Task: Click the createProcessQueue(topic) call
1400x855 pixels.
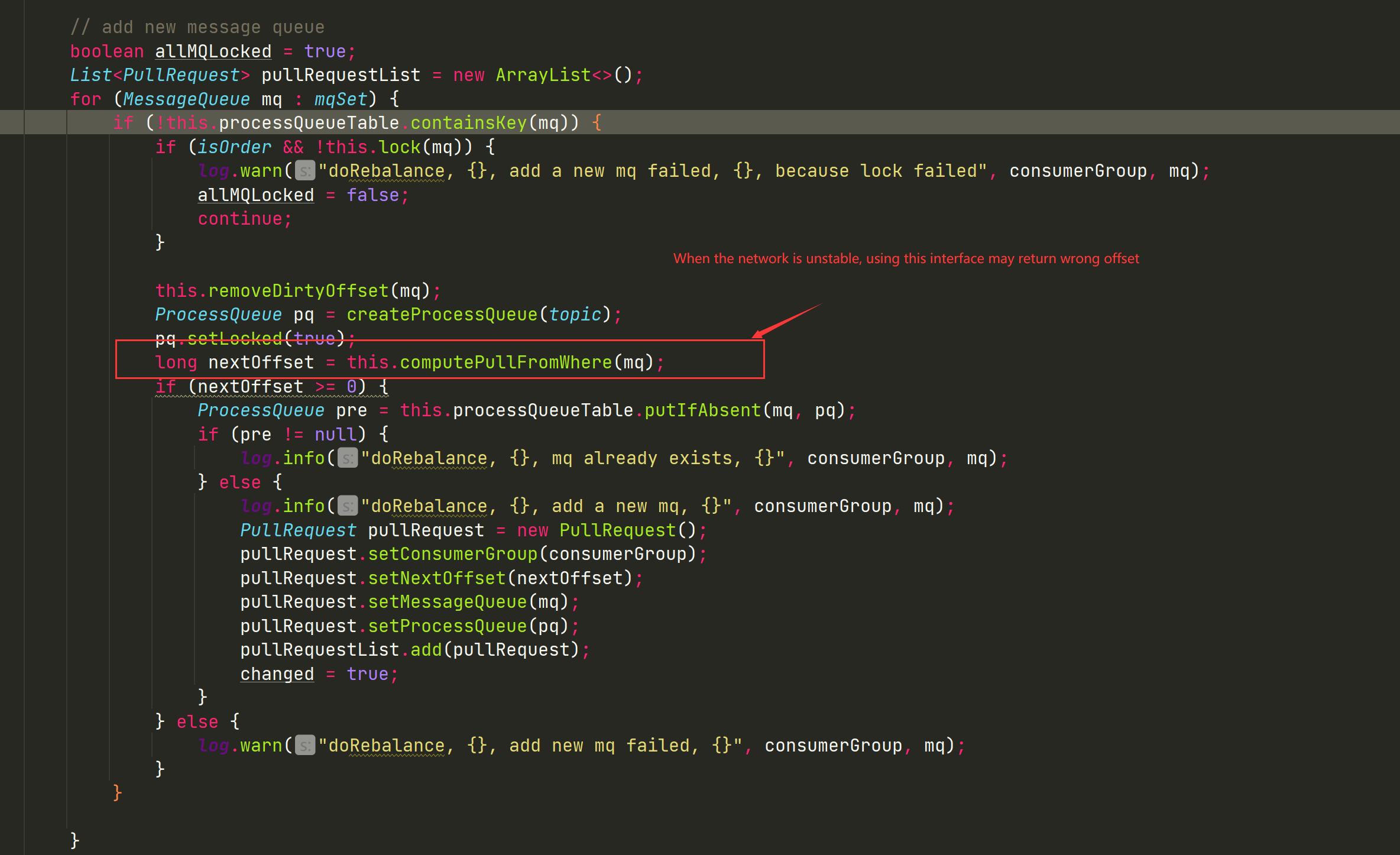Action: click(482, 314)
